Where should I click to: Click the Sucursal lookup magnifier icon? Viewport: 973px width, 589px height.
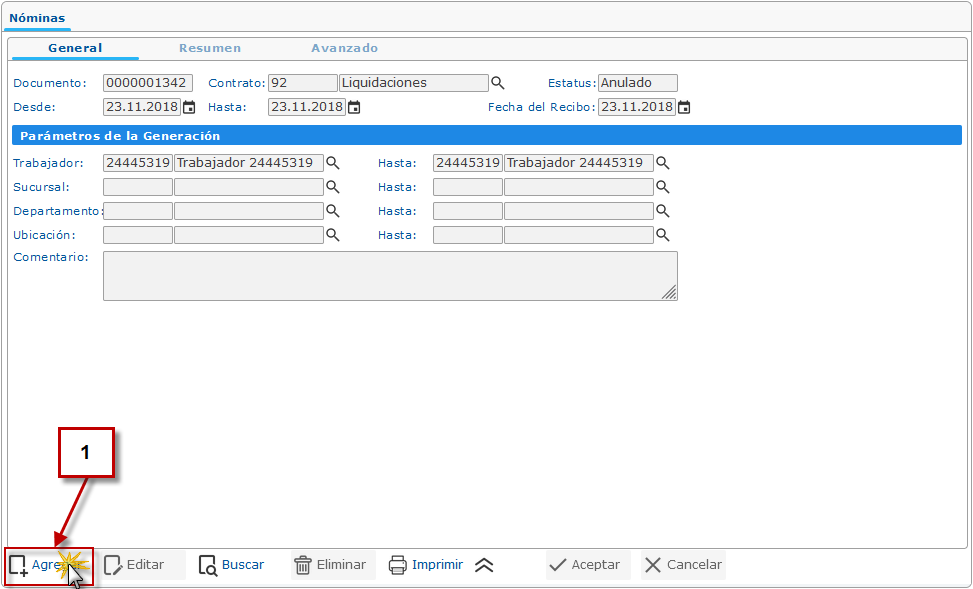pos(333,187)
